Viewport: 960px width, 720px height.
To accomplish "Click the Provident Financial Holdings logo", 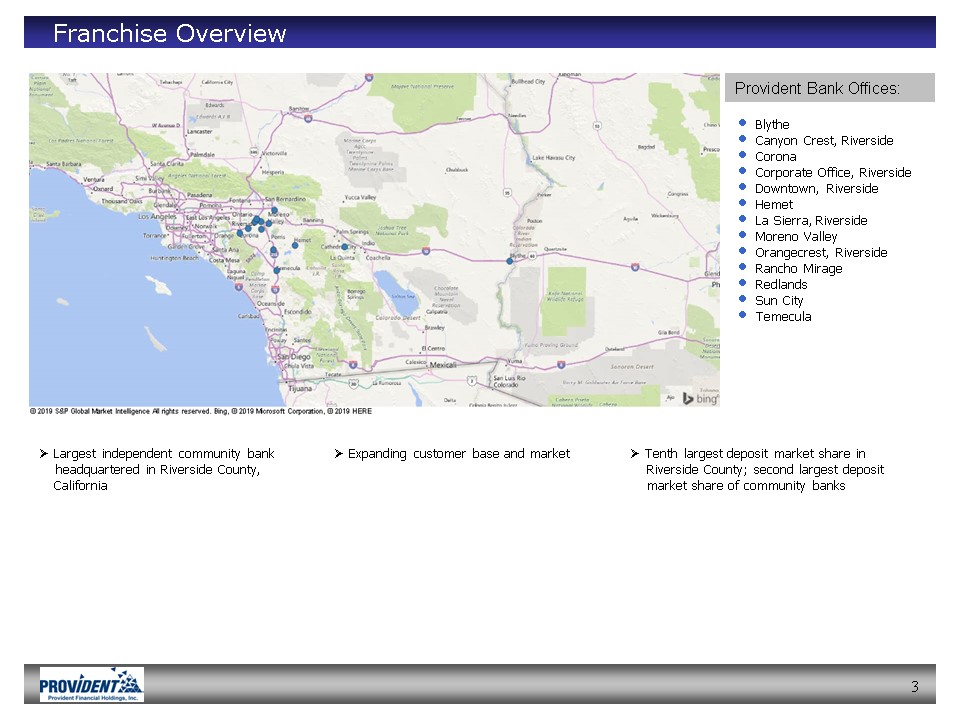I will pyautogui.click(x=91, y=685).
